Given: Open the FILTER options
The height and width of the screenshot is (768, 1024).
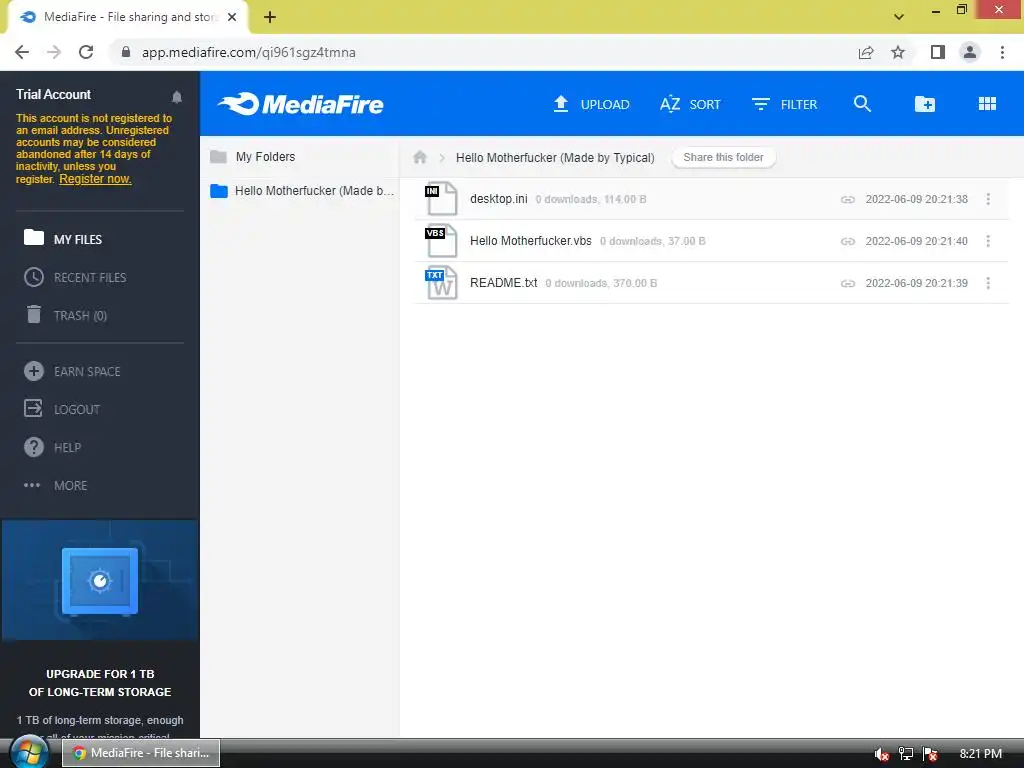Looking at the screenshot, I should point(784,104).
